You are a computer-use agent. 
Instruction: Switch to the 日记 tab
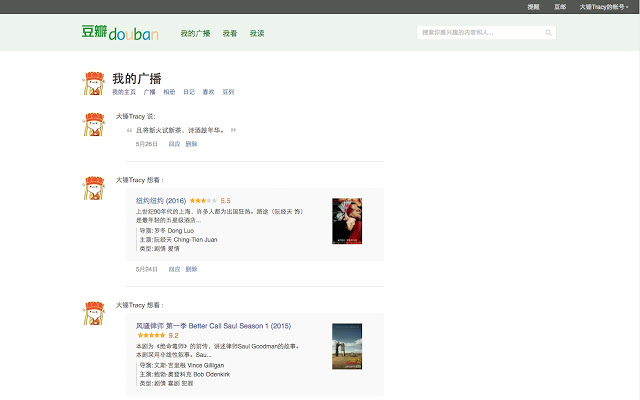189,92
